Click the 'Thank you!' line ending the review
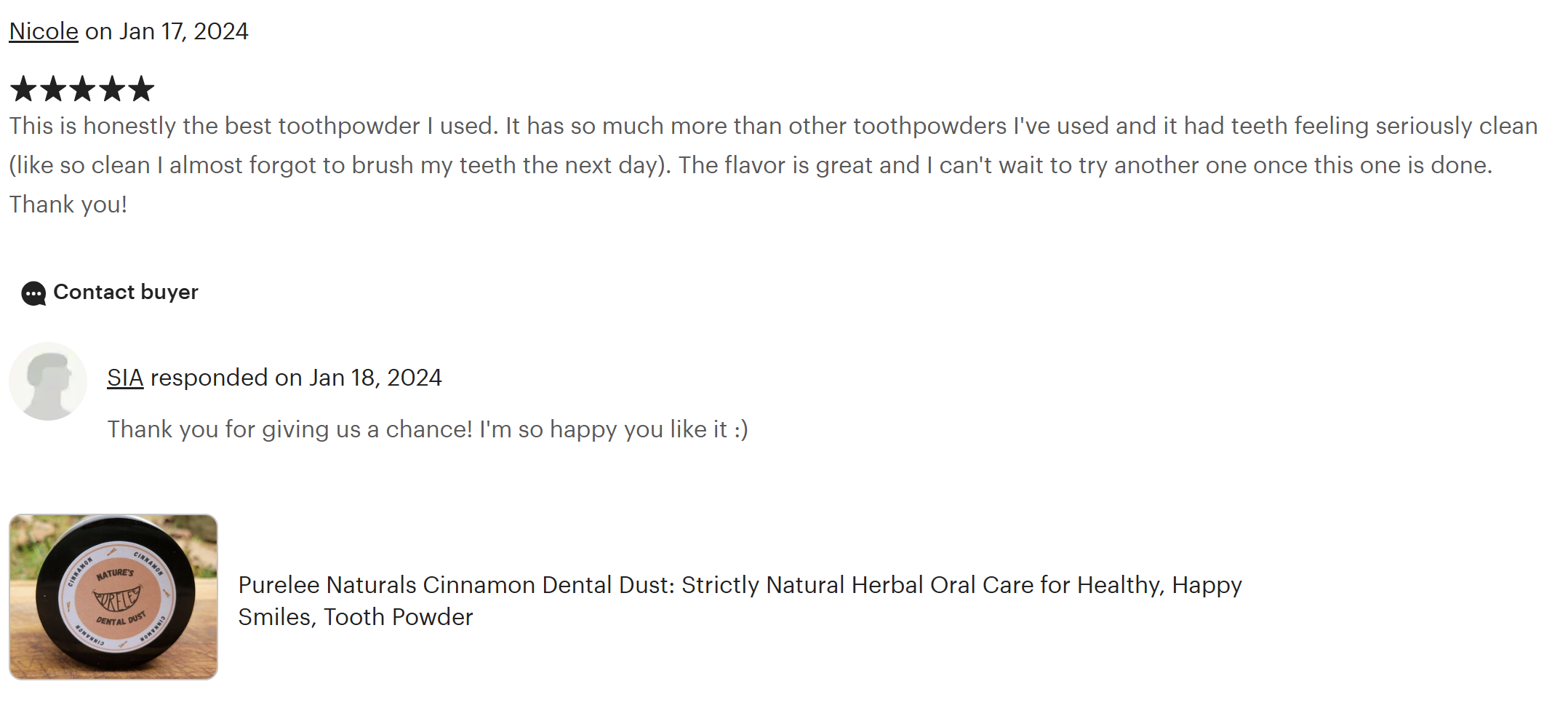 coord(68,204)
